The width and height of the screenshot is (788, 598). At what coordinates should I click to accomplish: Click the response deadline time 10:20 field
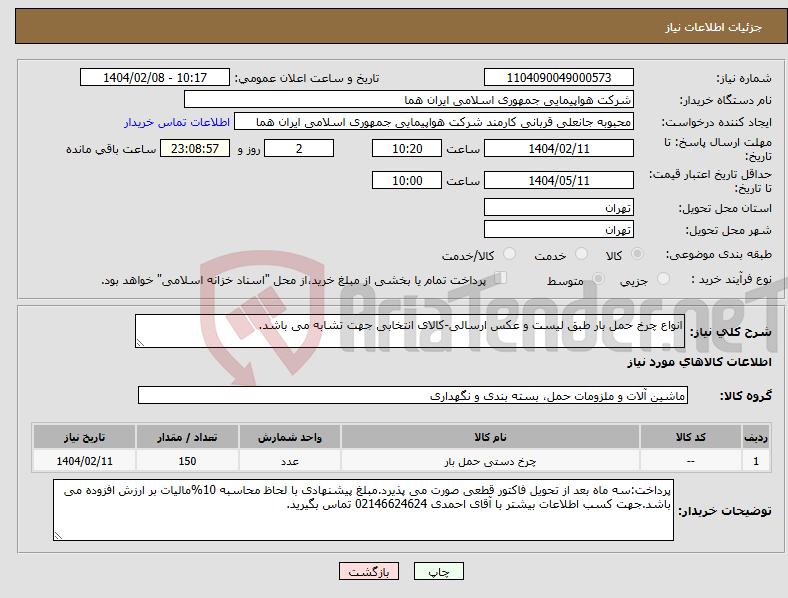(407, 148)
